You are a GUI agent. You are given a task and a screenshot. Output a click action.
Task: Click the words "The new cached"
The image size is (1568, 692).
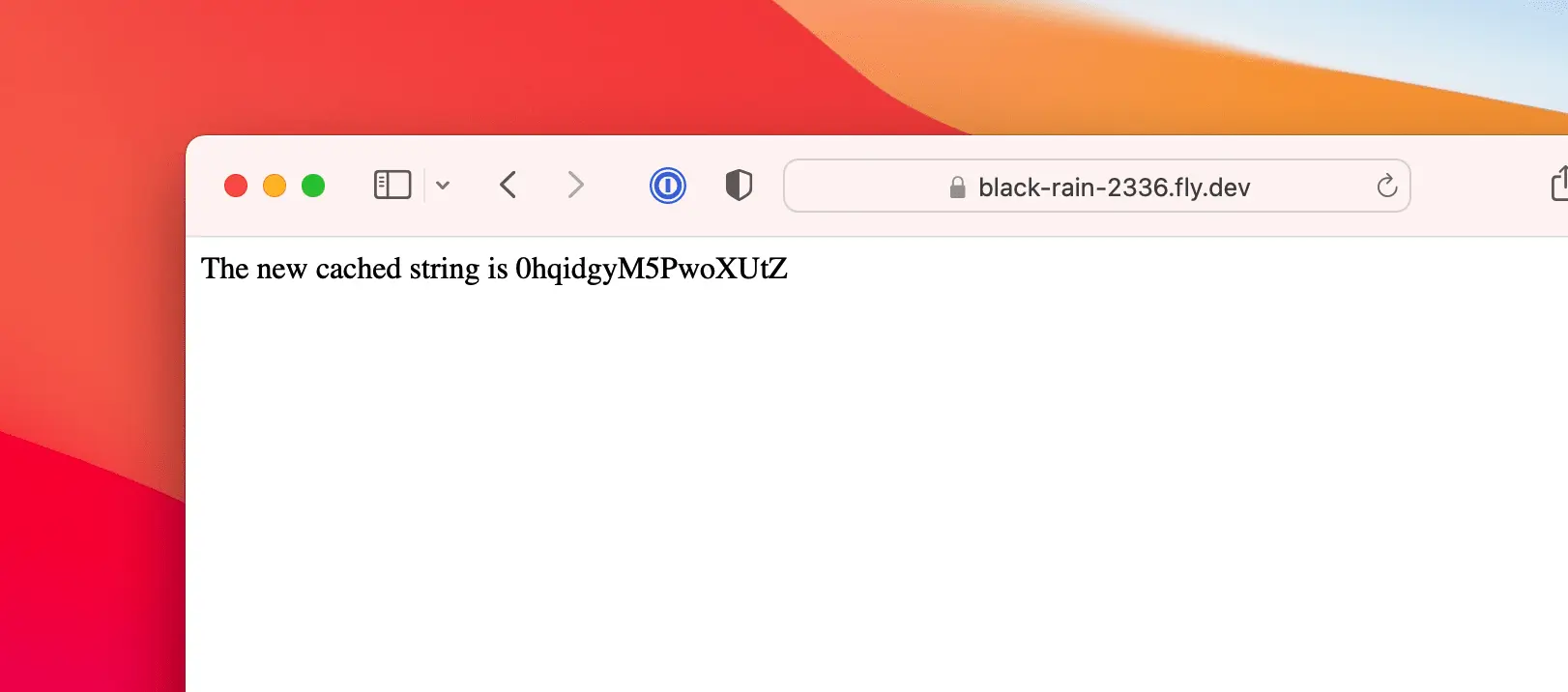point(301,269)
